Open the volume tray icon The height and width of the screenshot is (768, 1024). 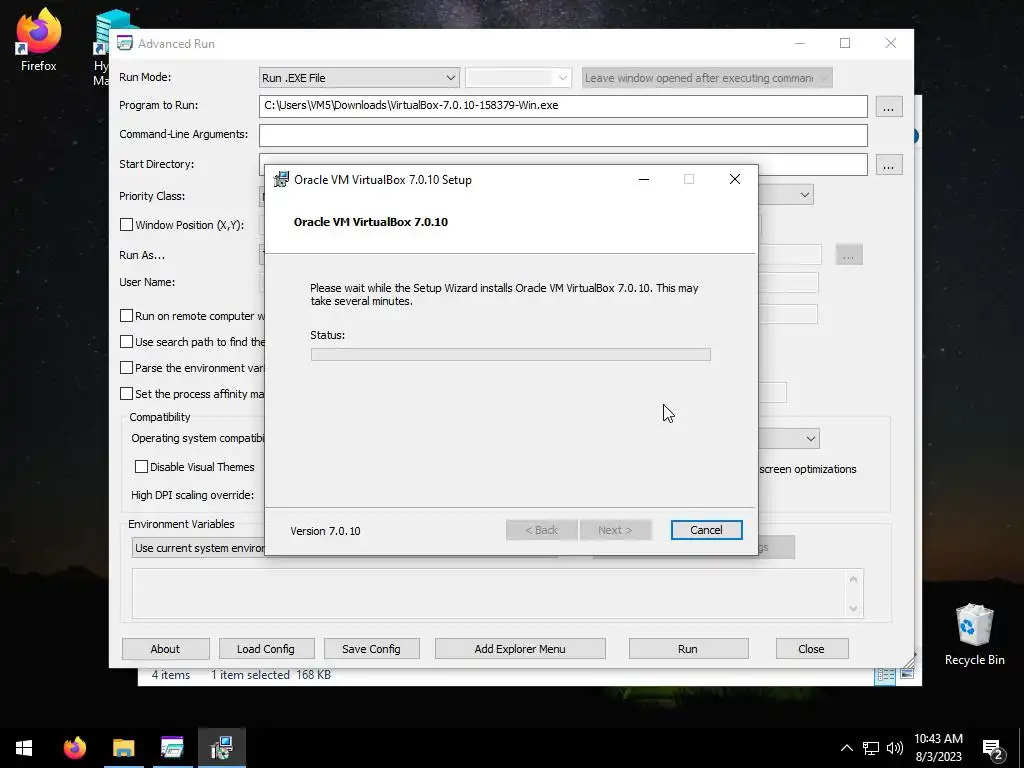coord(895,748)
